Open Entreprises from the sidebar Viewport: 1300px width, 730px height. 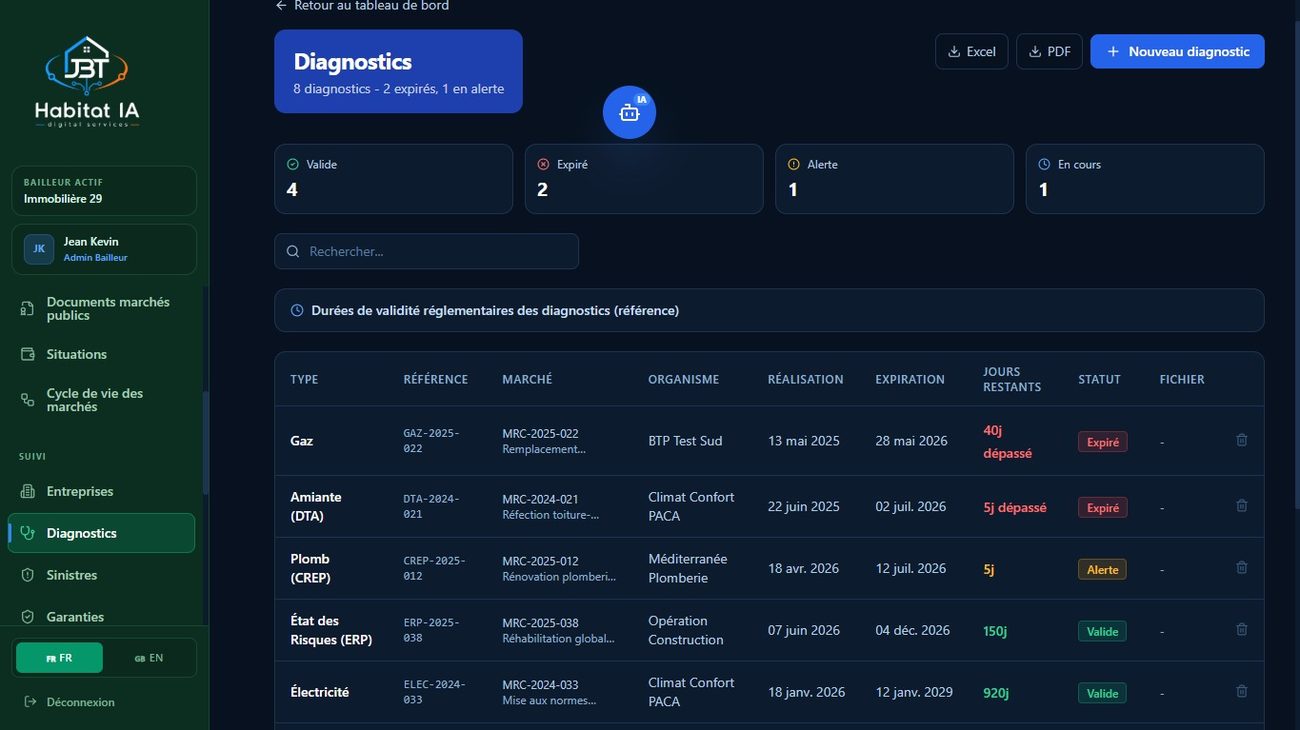(x=104, y=491)
